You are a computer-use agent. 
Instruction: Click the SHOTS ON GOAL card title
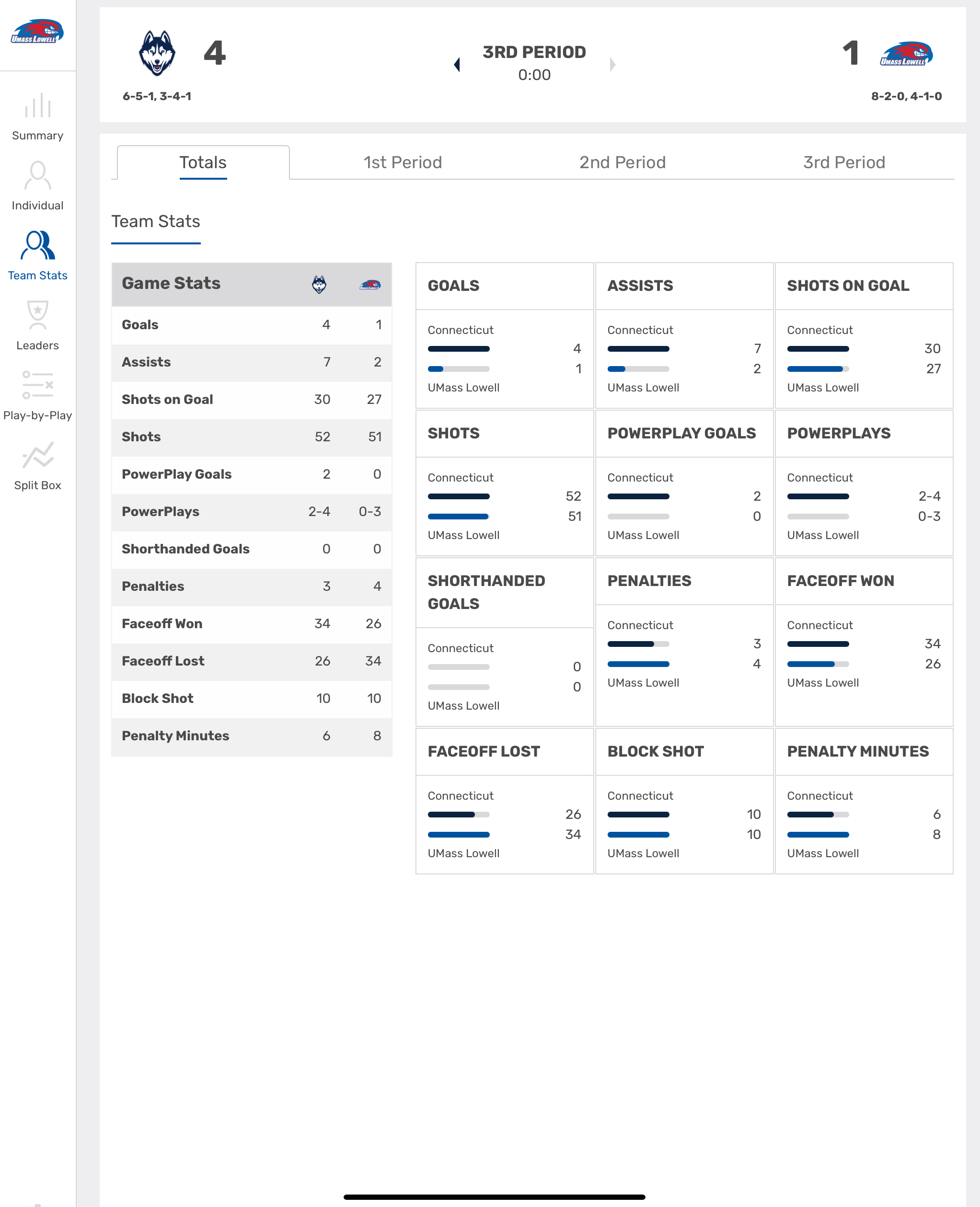tap(848, 286)
